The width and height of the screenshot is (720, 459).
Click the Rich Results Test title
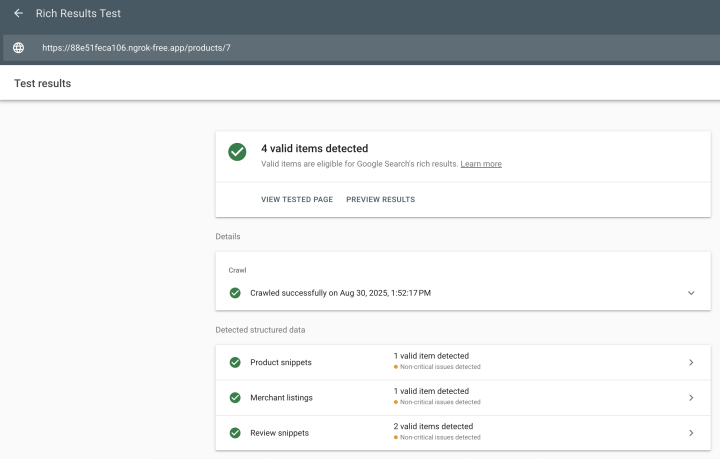coord(78,13)
